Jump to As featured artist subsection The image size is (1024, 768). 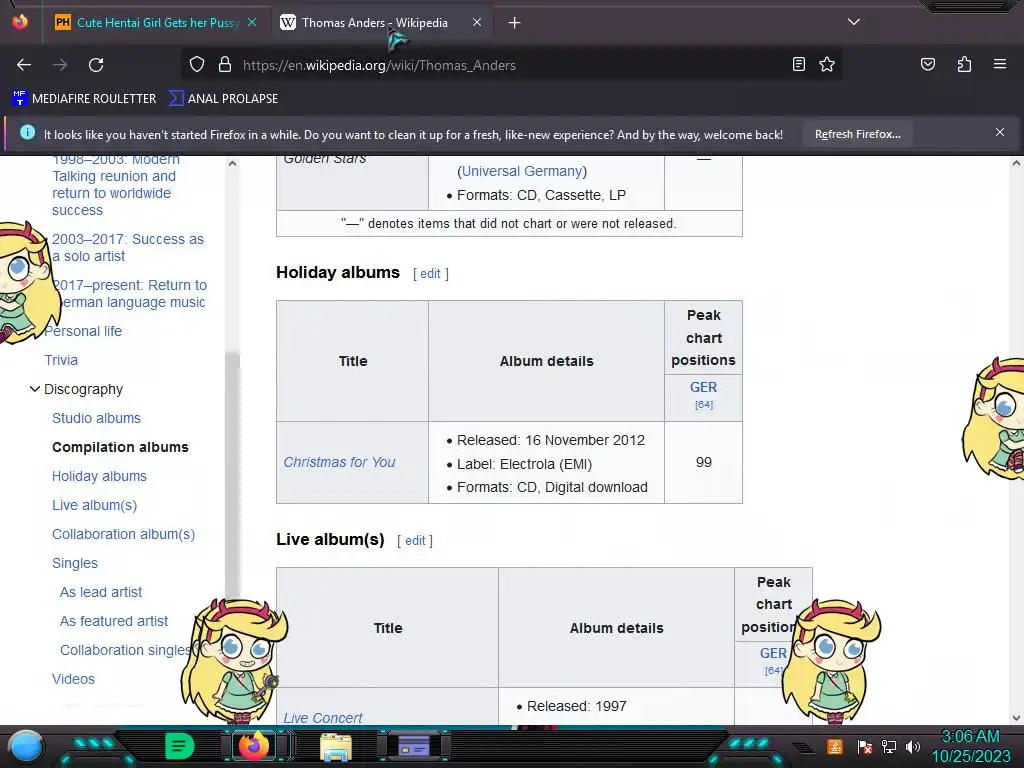(114, 621)
